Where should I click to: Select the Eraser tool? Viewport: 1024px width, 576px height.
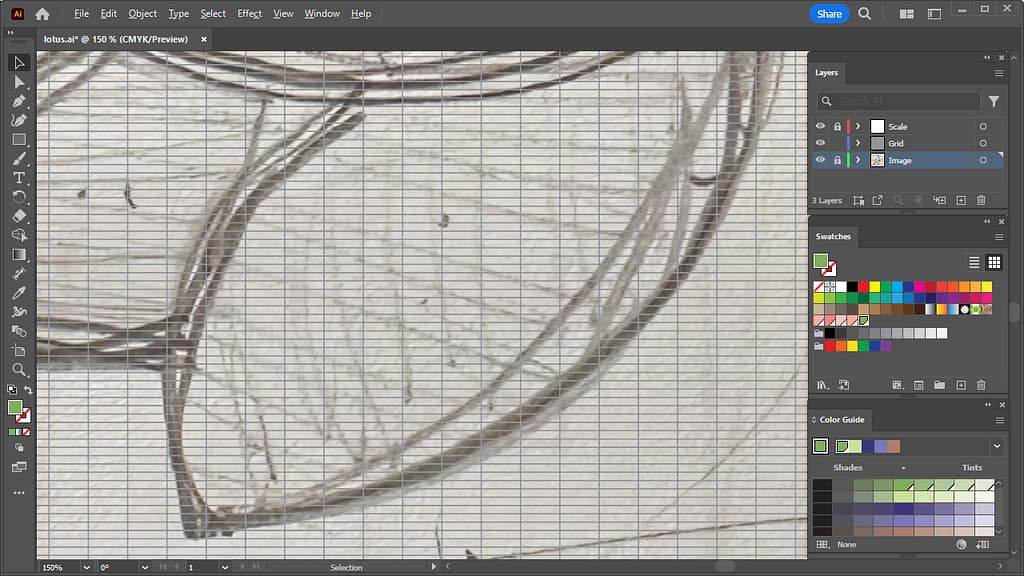click(x=19, y=216)
